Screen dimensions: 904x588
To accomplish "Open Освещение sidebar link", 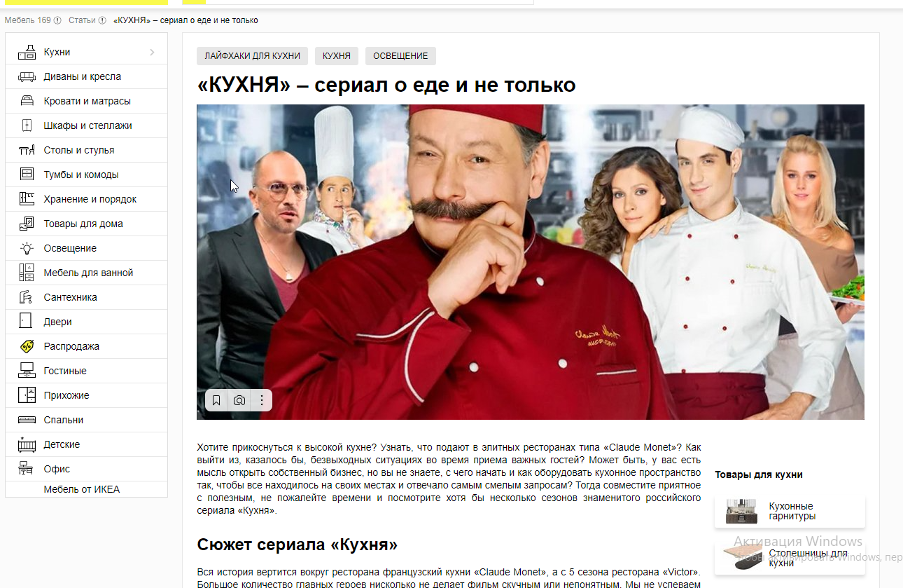I will point(86,248).
